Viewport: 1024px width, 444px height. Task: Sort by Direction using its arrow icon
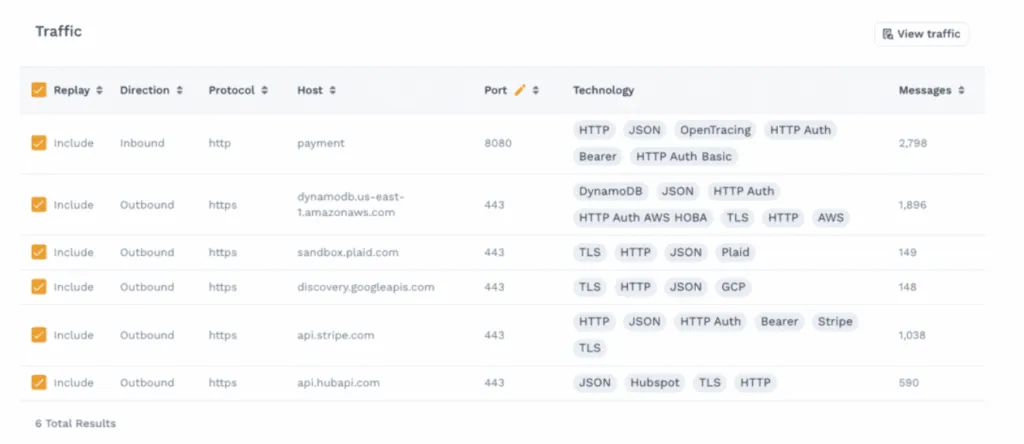[179, 90]
